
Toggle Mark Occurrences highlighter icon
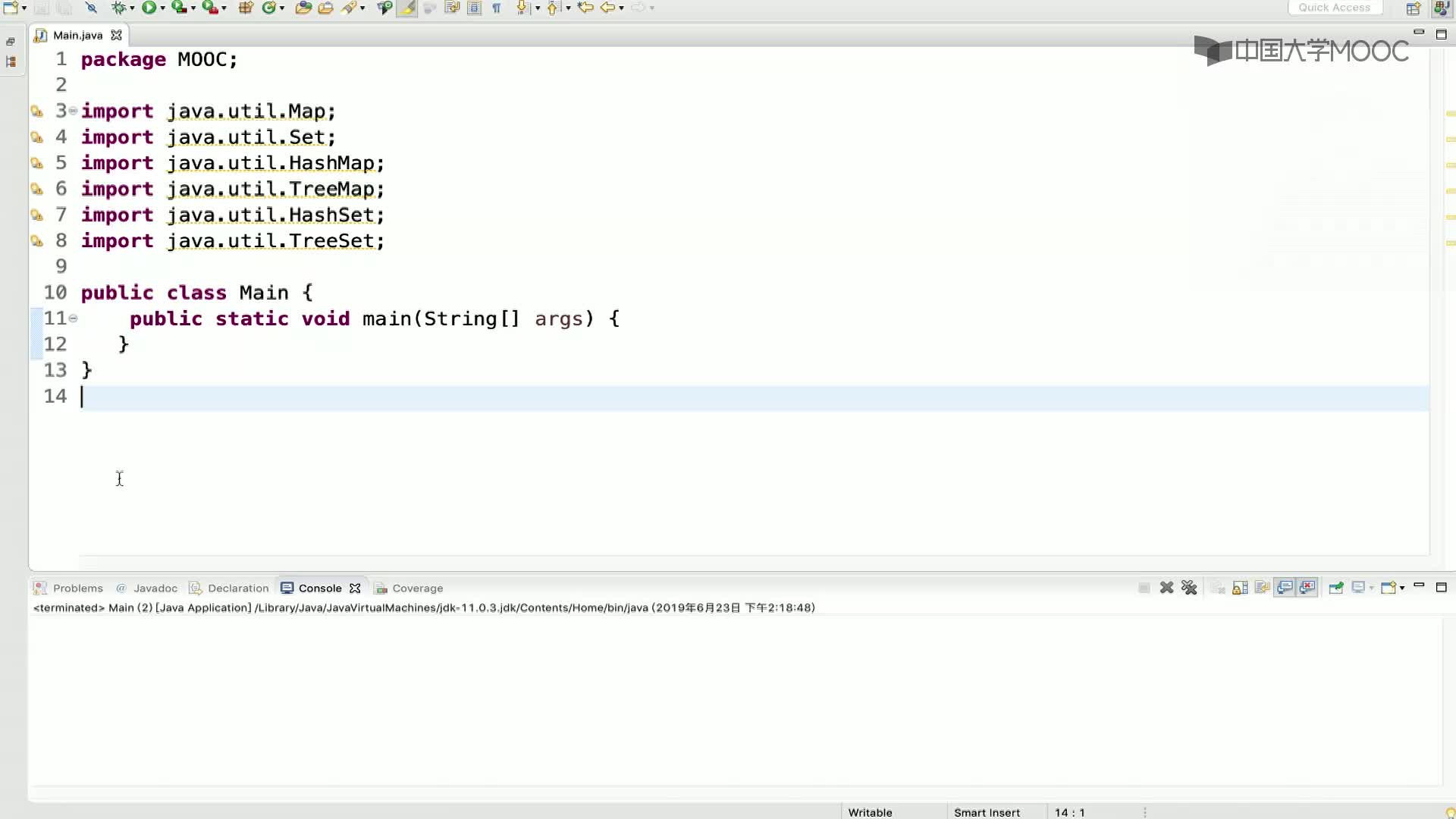pos(407,8)
